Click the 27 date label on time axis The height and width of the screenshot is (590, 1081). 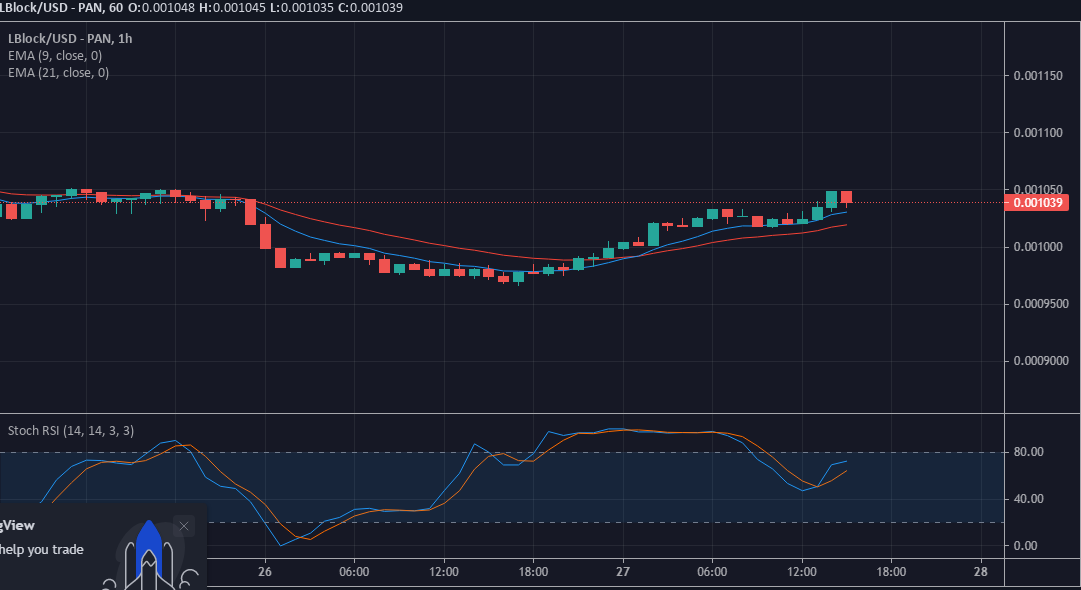623,571
